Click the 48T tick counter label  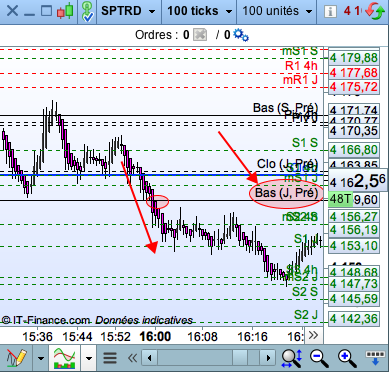(x=340, y=199)
